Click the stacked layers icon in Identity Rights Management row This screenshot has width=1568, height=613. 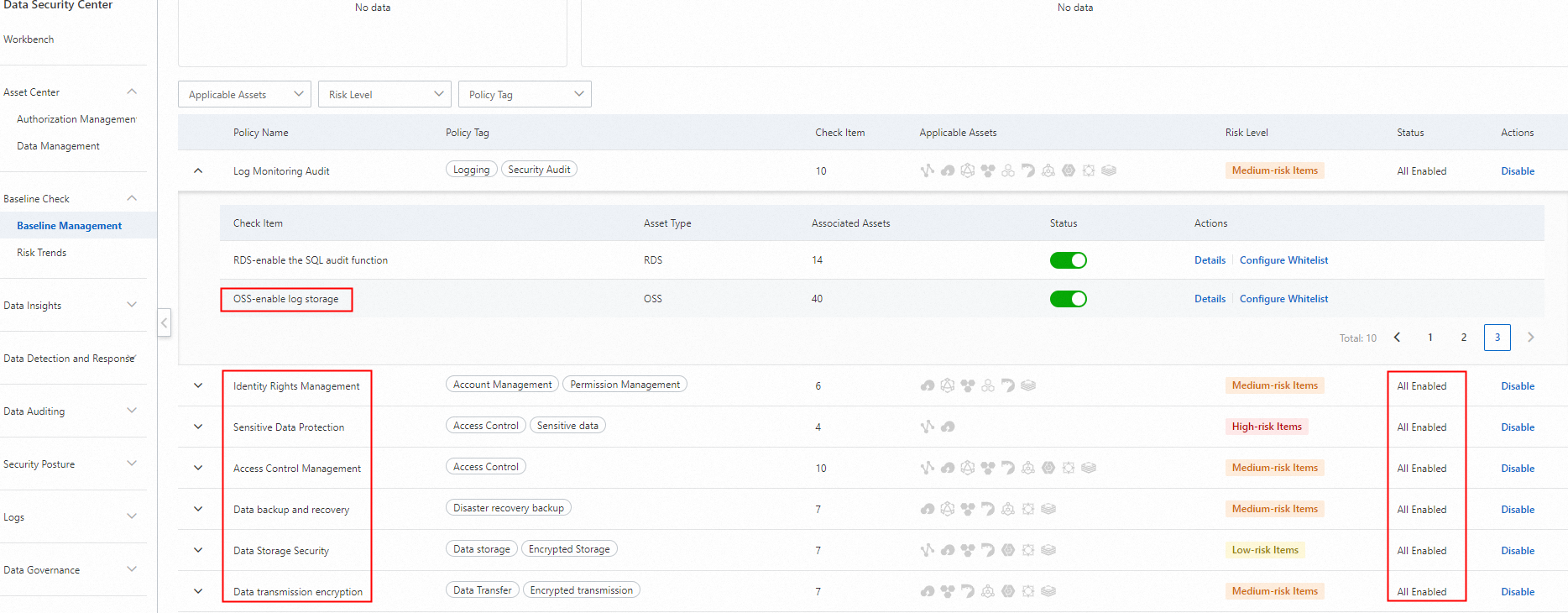[x=1028, y=385]
